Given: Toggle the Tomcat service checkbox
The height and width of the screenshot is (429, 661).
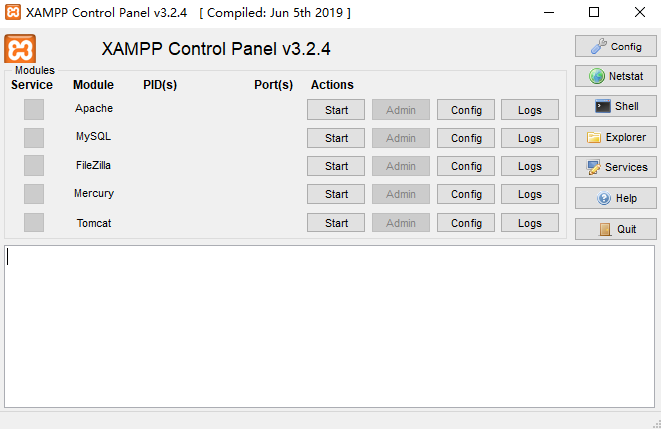Looking at the screenshot, I should point(34,223).
